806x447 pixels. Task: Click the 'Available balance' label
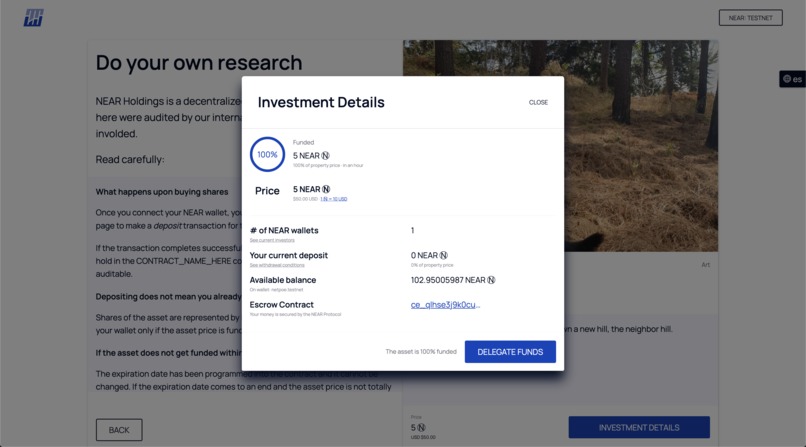point(283,280)
